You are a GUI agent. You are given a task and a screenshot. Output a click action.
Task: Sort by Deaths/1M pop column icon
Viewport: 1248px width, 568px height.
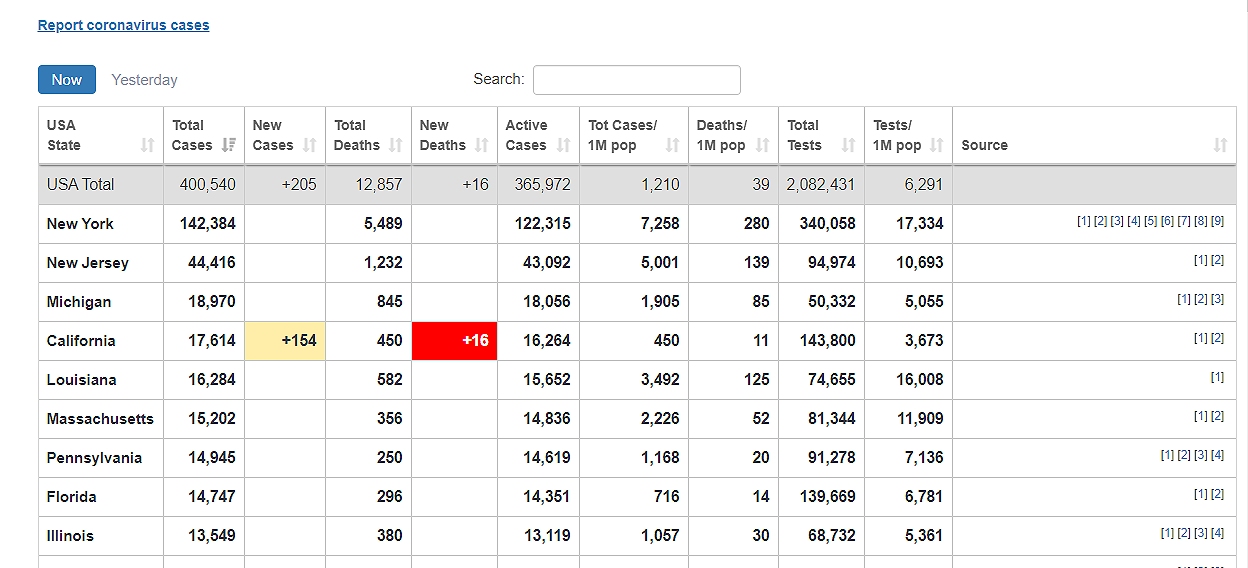pos(762,146)
